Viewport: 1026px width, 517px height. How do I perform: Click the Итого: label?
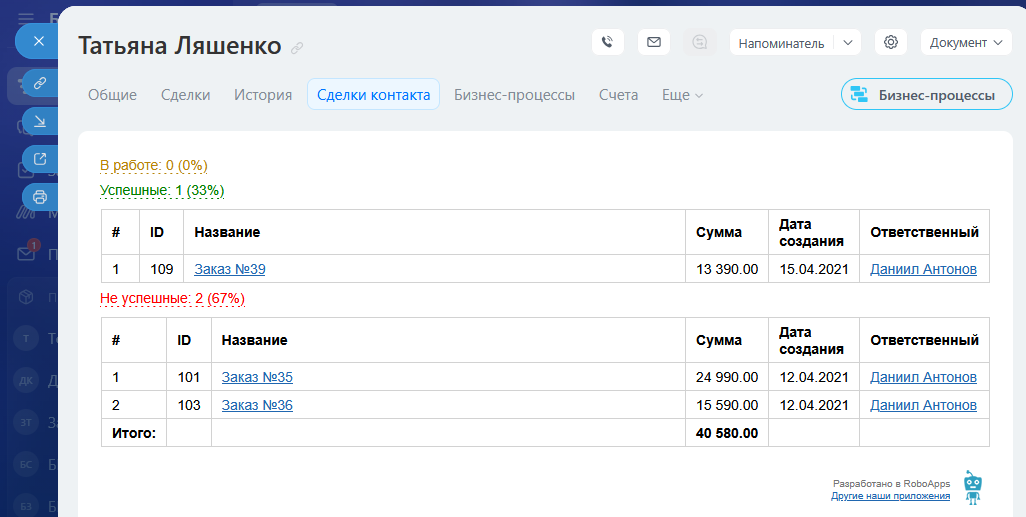click(x=134, y=433)
